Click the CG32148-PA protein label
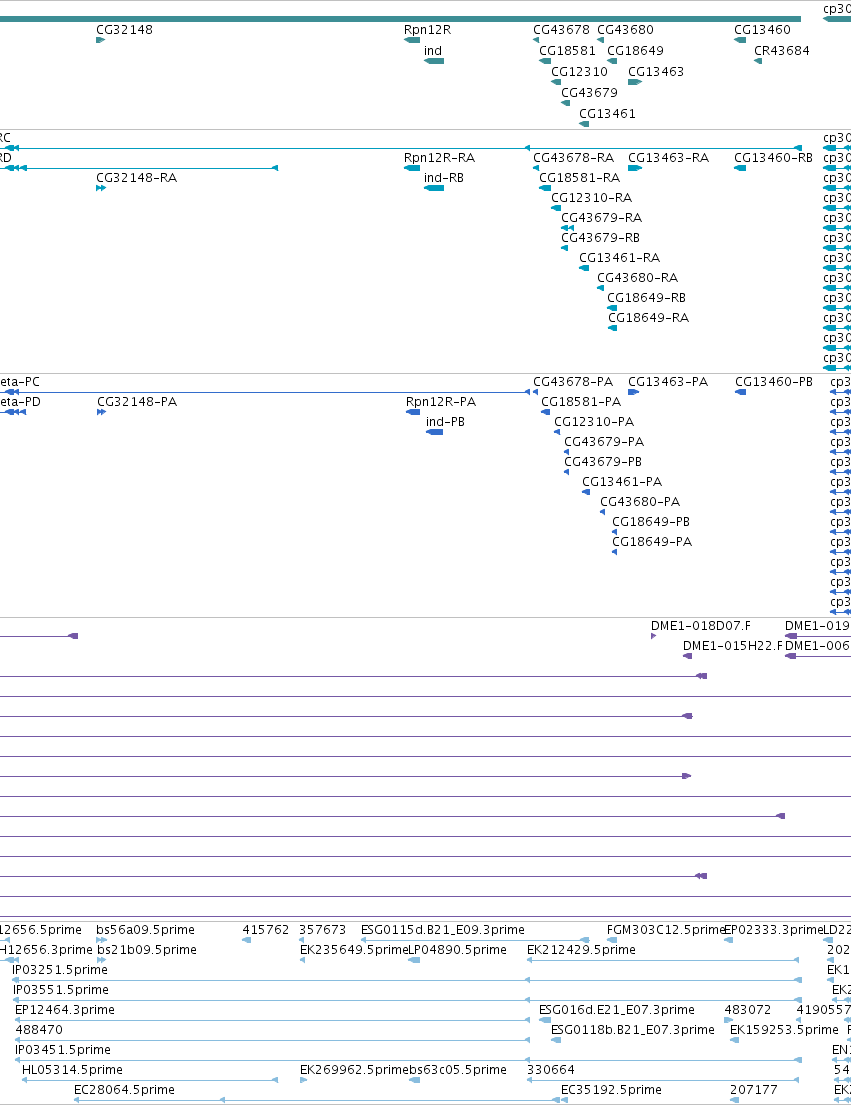 pos(137,402)
